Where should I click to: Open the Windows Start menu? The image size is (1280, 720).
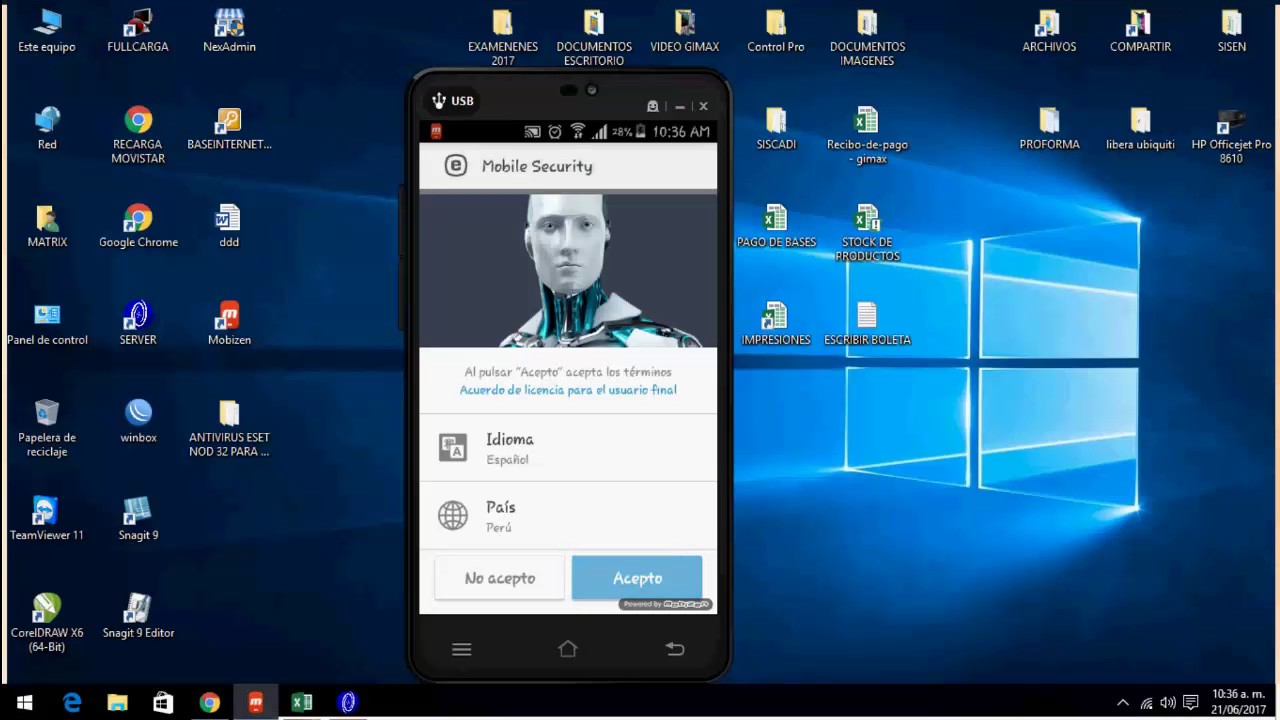tap(24, 702)
